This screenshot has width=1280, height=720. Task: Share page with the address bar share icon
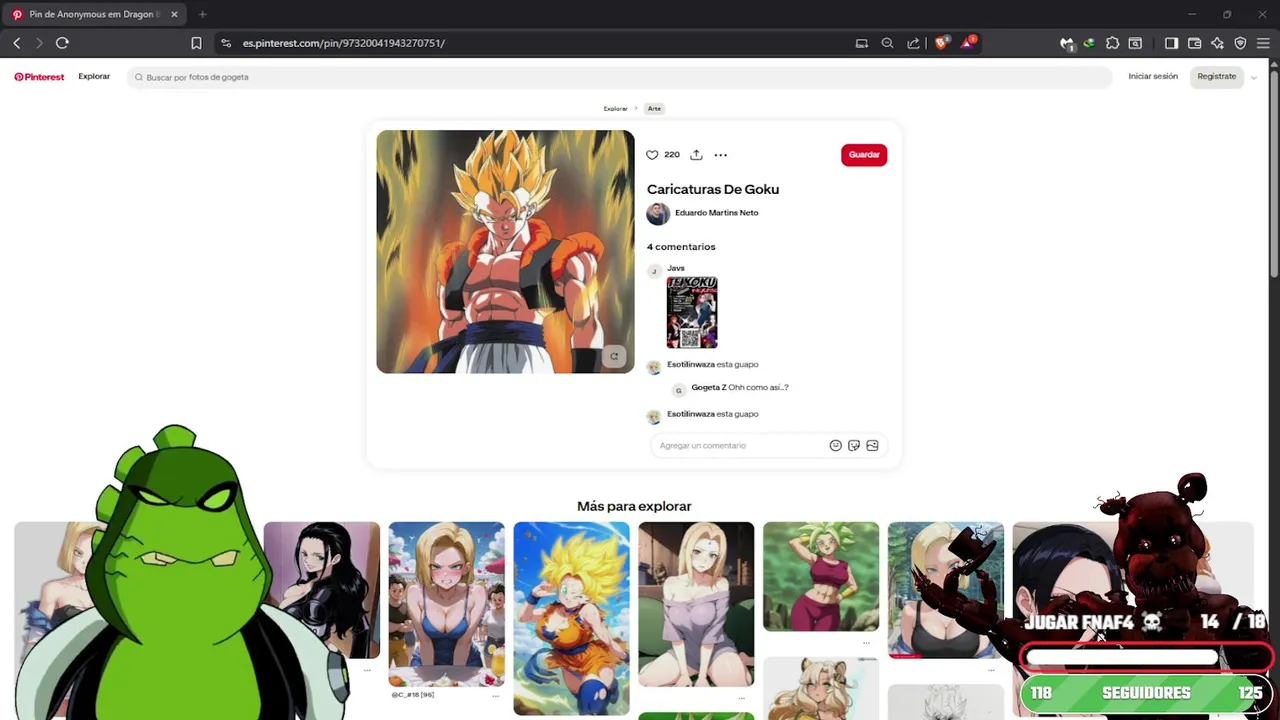[x=913, y=43]
